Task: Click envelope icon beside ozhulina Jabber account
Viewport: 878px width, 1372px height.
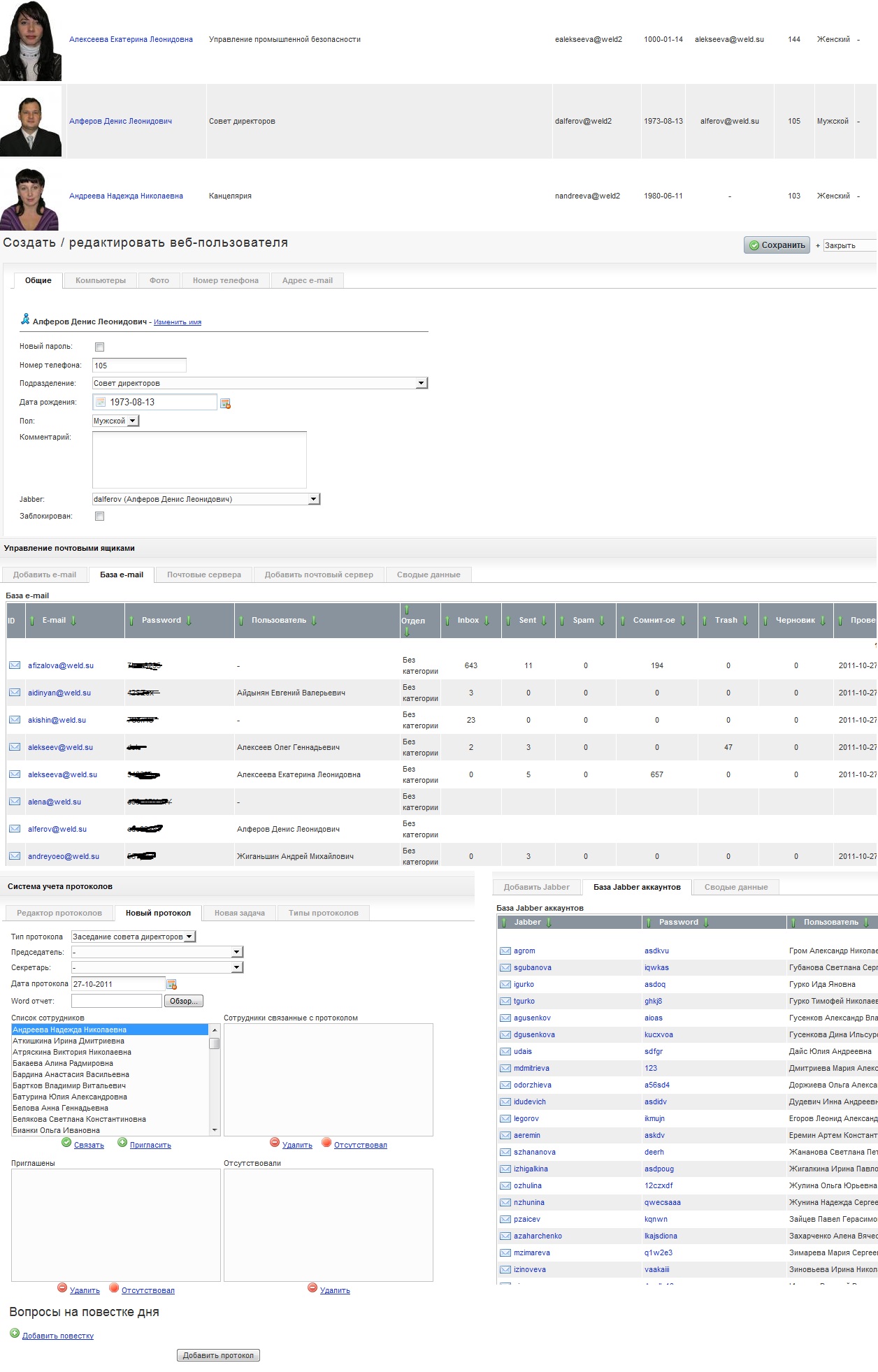Action: 505,1185
